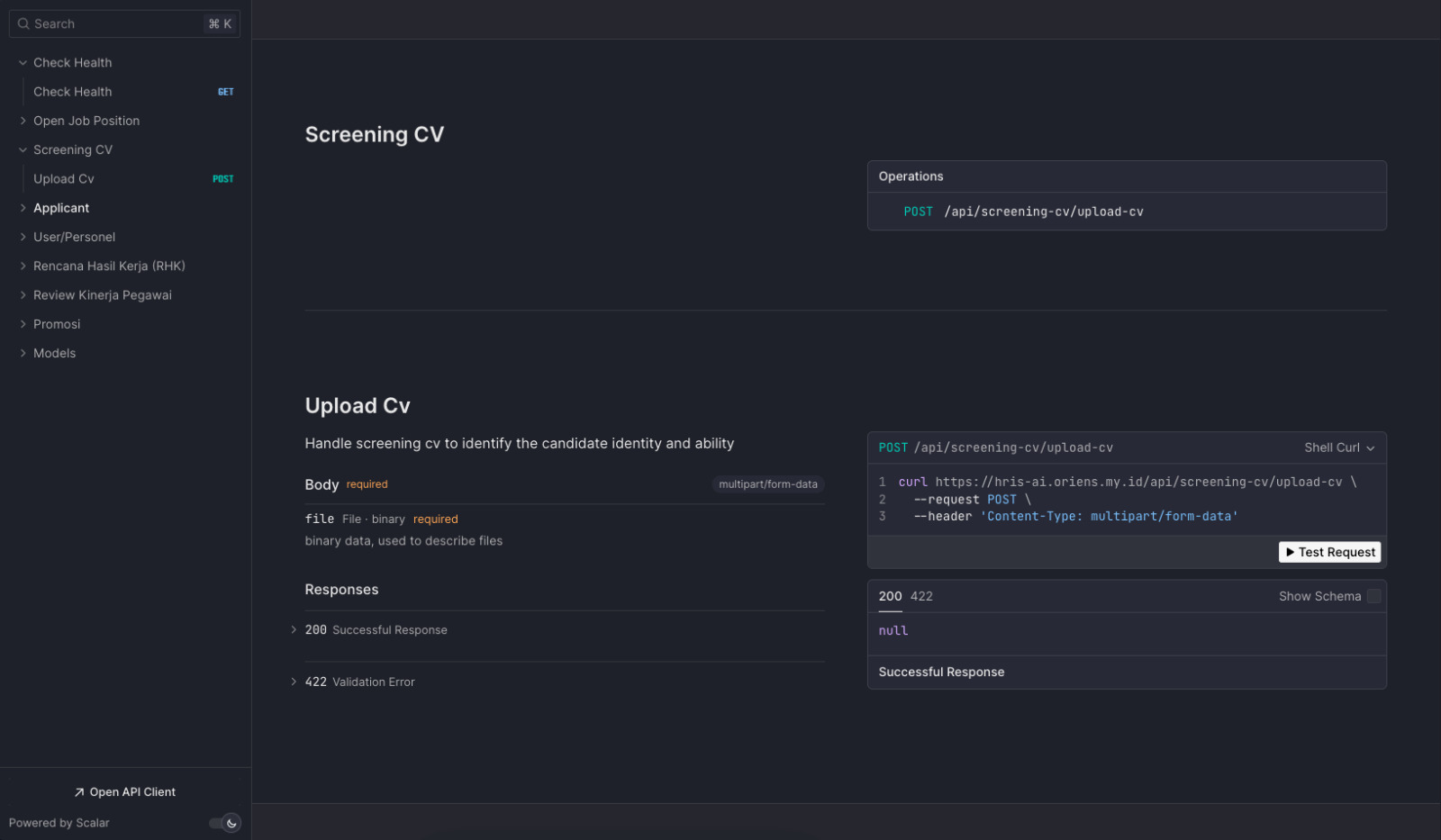Click the search magnifier icon
This screenshot has width=1441, height=840.
[x=23, y=24]
